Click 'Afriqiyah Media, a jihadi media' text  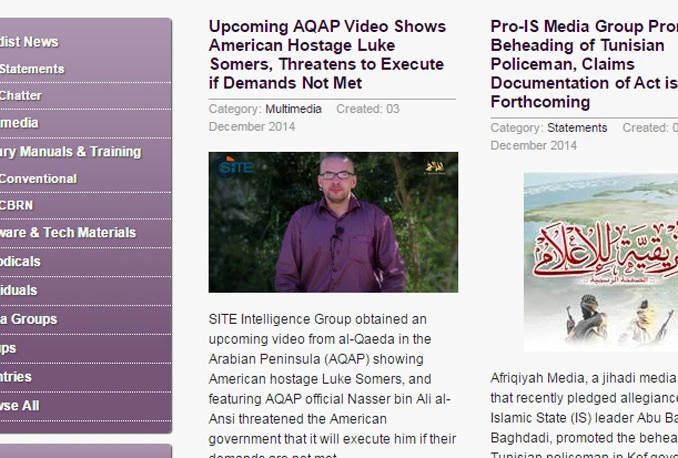pos(584,378)
